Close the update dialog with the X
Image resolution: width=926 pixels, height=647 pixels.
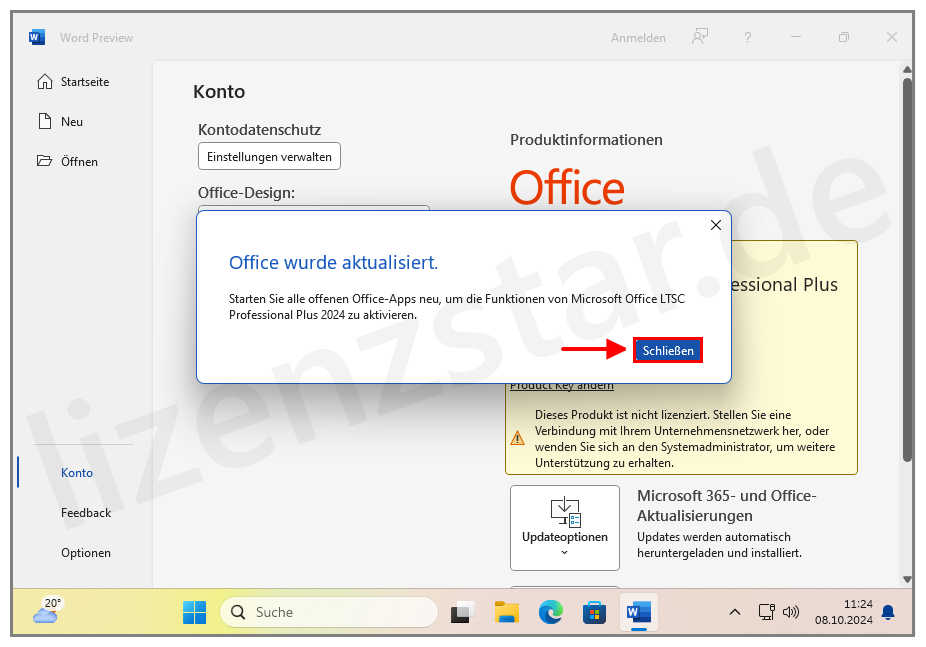pos(716,225)
